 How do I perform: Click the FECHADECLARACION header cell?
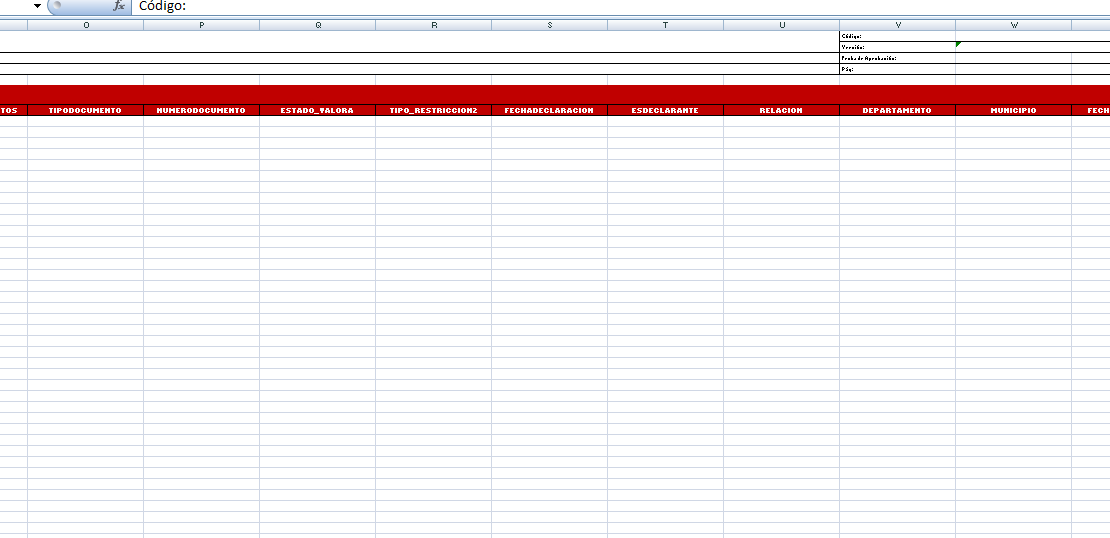pyautogui.click(x=550, y=110)
